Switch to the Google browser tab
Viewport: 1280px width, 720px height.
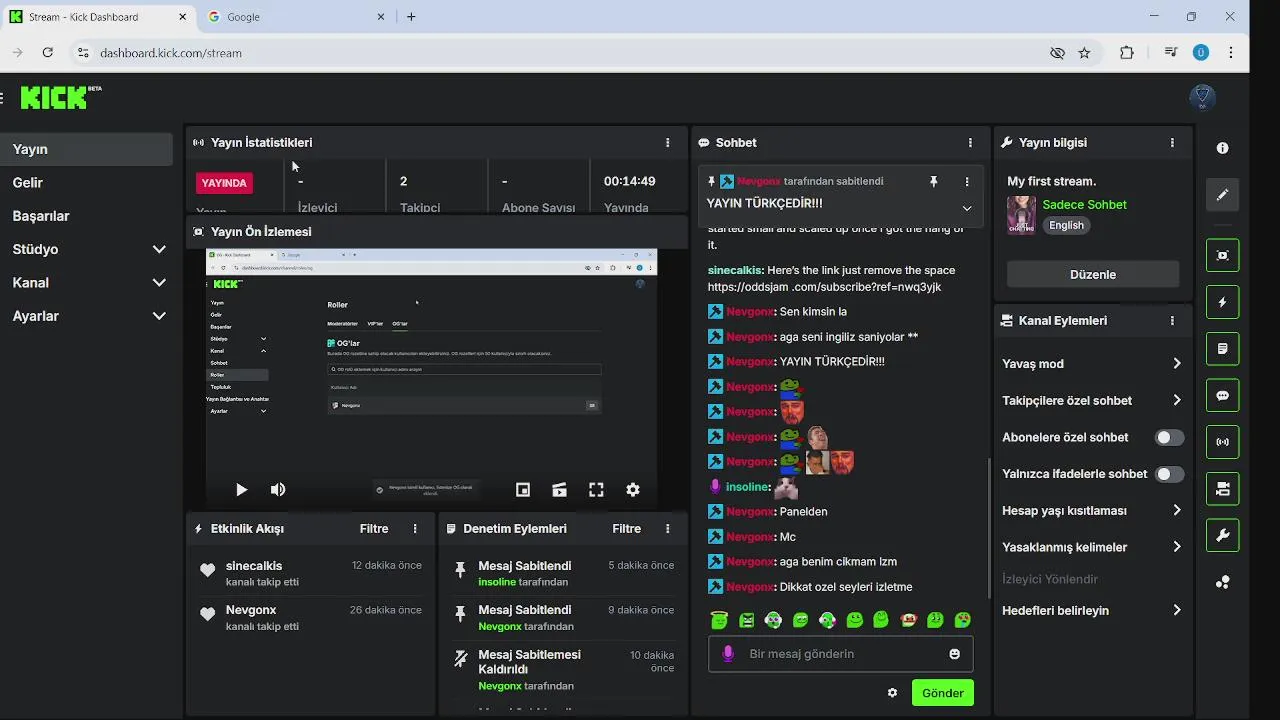[x=295, y=17]
